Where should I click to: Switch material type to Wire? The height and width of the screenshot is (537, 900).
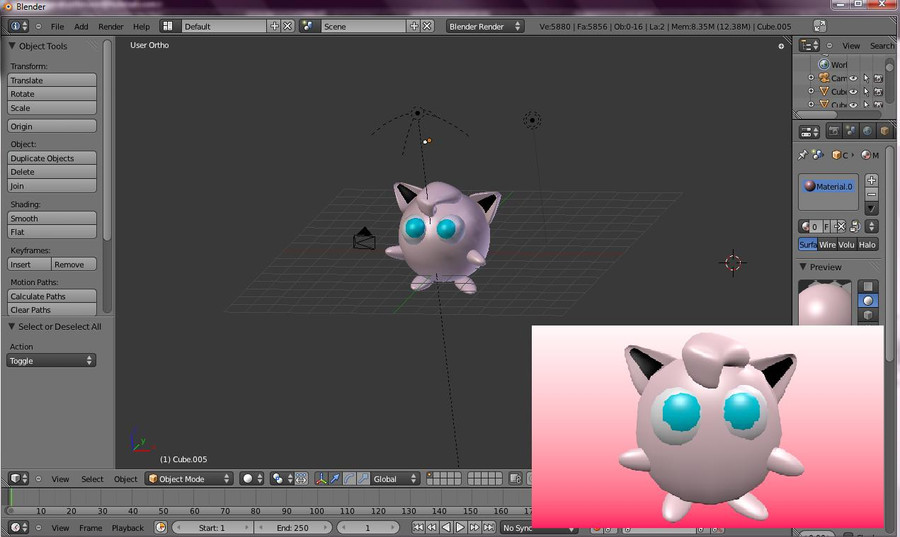(827, 244)
